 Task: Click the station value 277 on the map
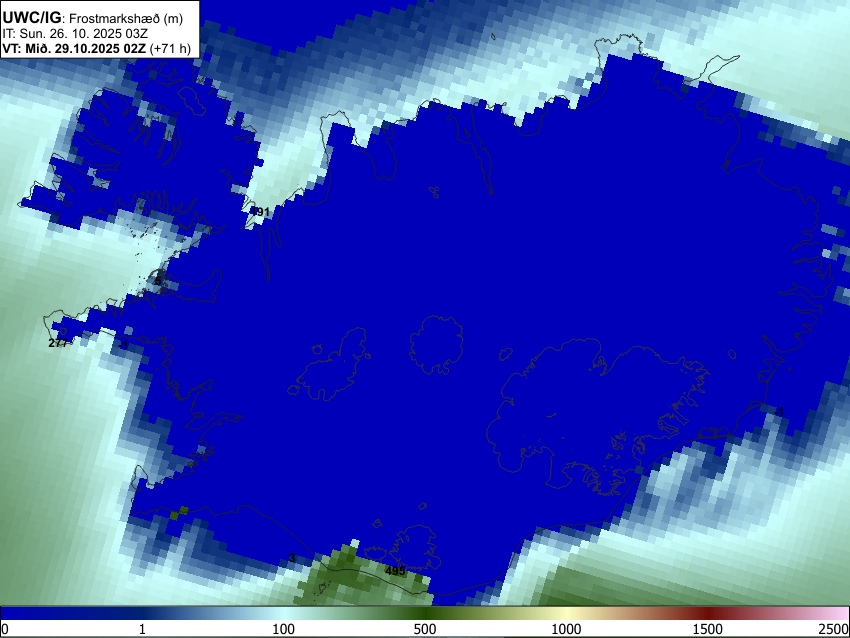58,343
